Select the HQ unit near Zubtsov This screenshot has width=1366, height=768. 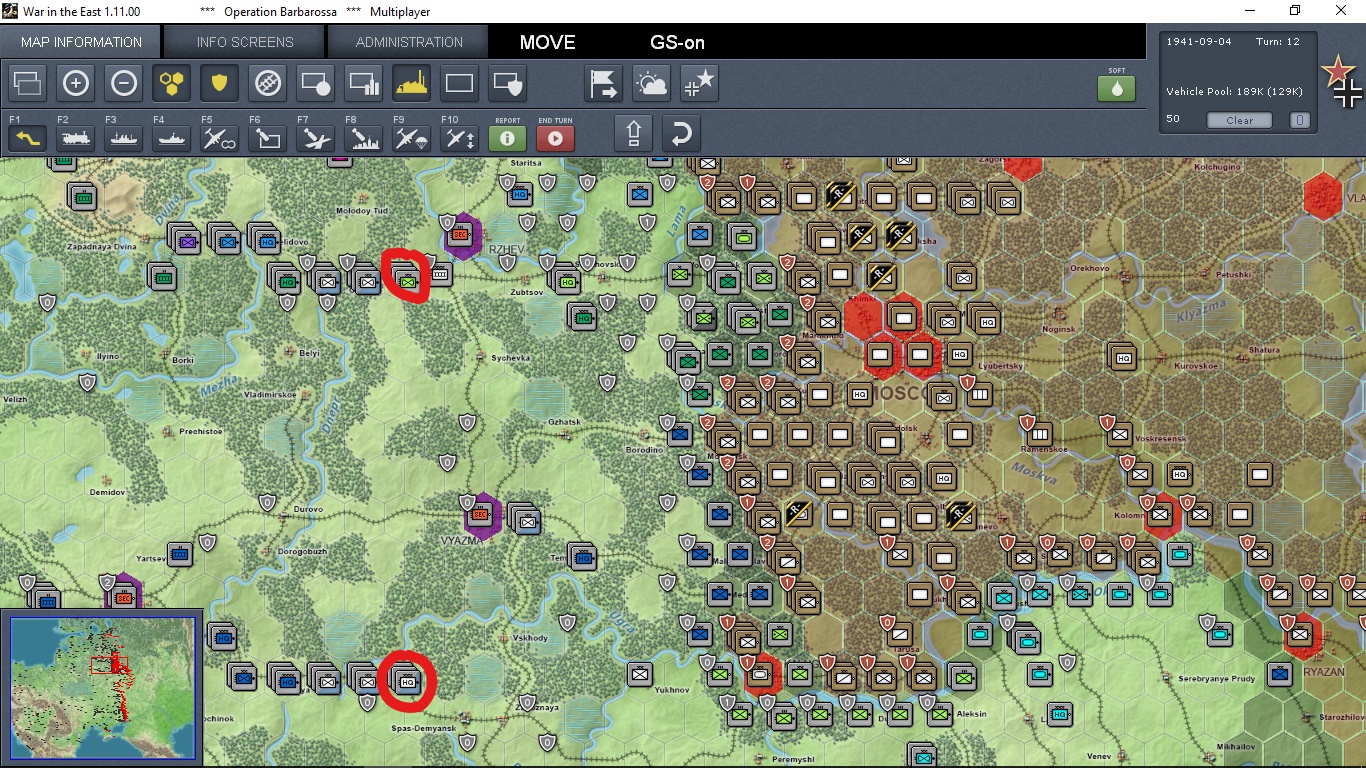point(567,282)
